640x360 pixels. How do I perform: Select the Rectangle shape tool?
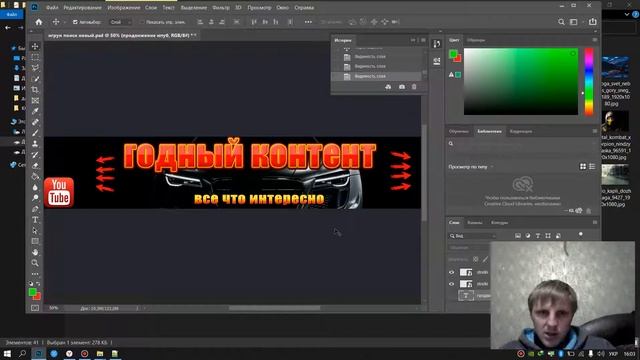(x=35, y=241)
